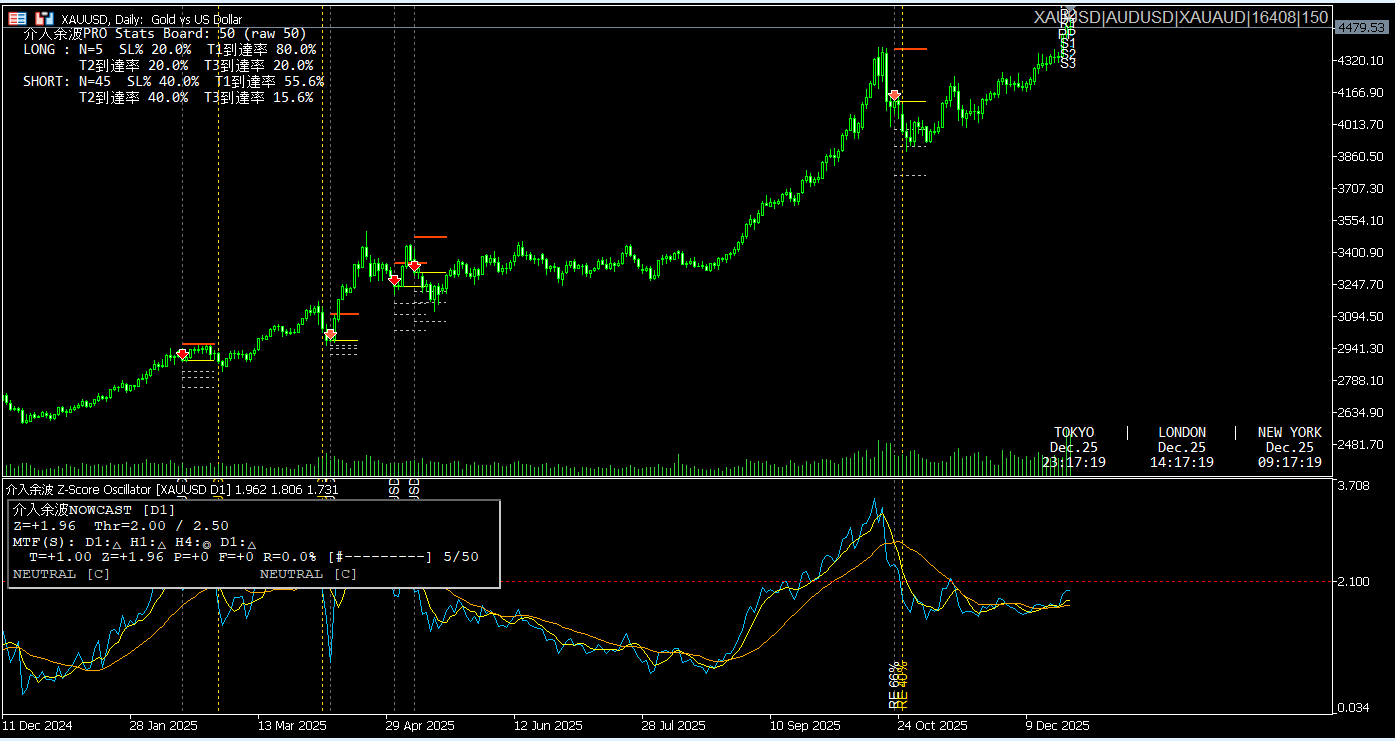Image resolution: width=1395 pixels, height=741 pixels.
Task: Click the TOKYO session clock
Action: click(x=1074, y=447)
